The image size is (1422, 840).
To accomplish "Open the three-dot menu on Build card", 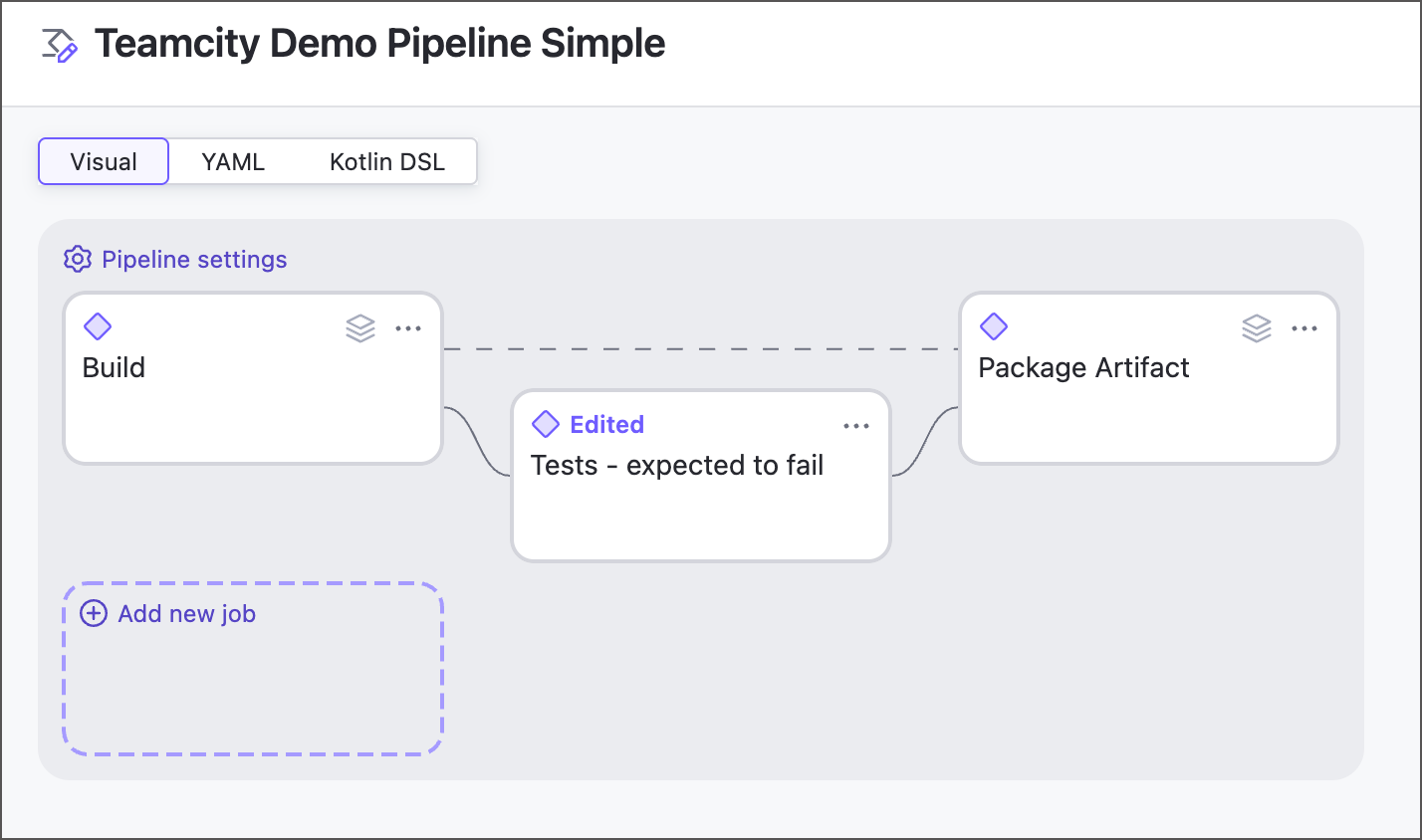I will point(408,328).
